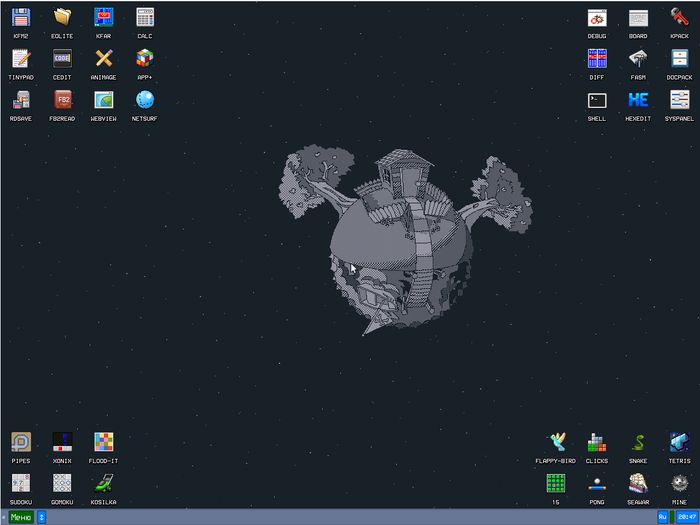The height and width of the screenshot is (525, 700).
Task: Launch the KPACK packer tool
Action: 679,18
